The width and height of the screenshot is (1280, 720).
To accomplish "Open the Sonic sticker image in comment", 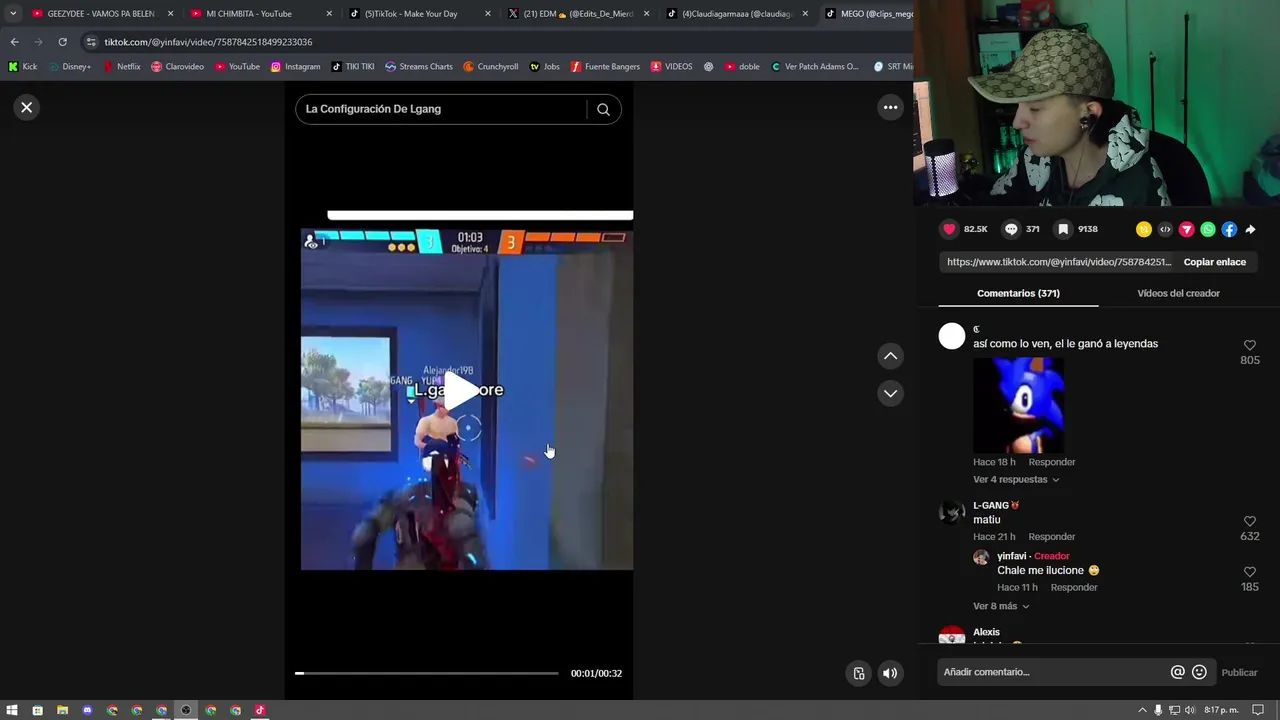I will click(x=1018, y=405).
